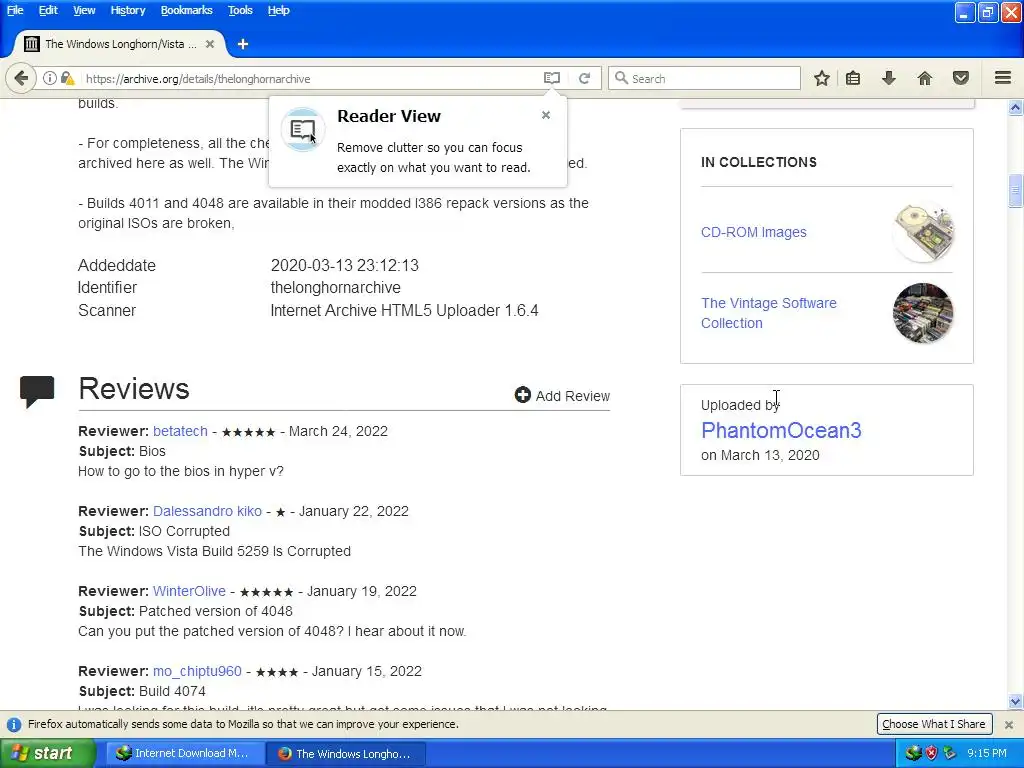
Task: Toggle Reader View icon in address bar
Action: (552, 78)
